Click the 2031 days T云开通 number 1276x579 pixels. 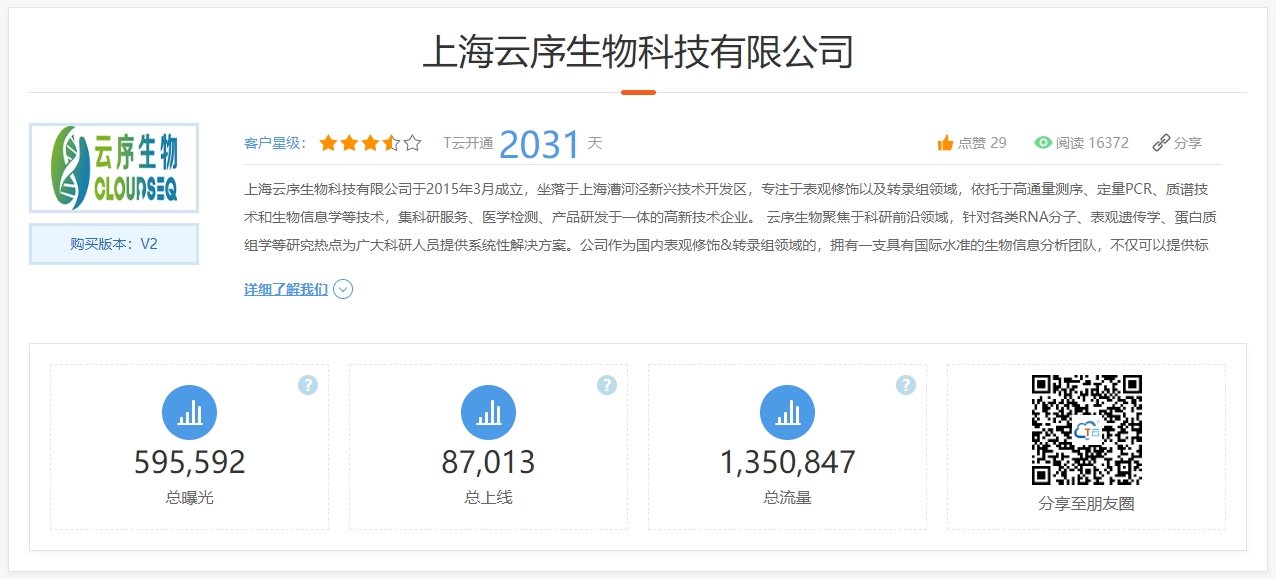[x=539, y=145]
